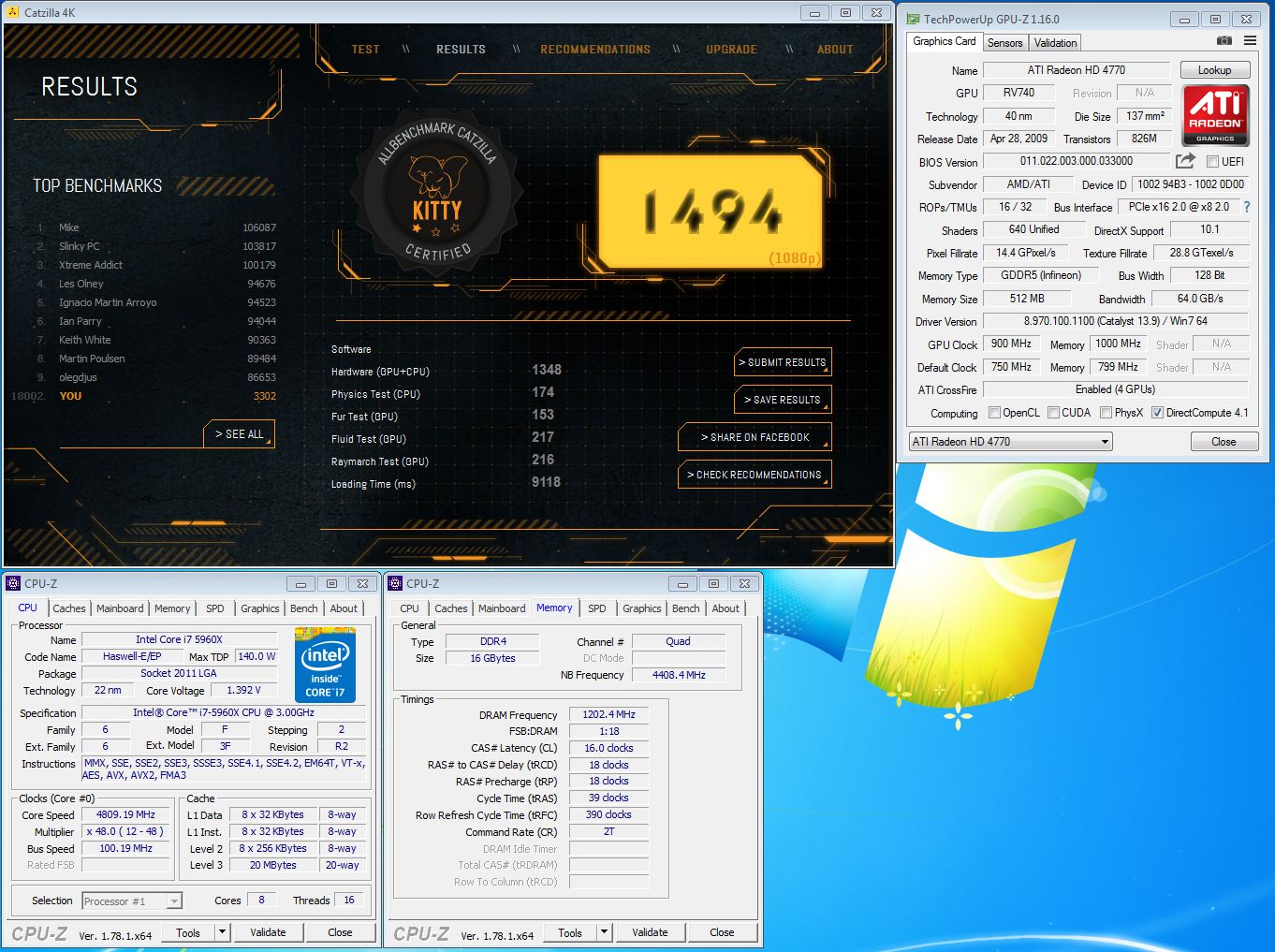Click 'olegdjus' benchmark entry
Image resolution: width=1275 pixels, height=952 pixels.
(78, 377)
